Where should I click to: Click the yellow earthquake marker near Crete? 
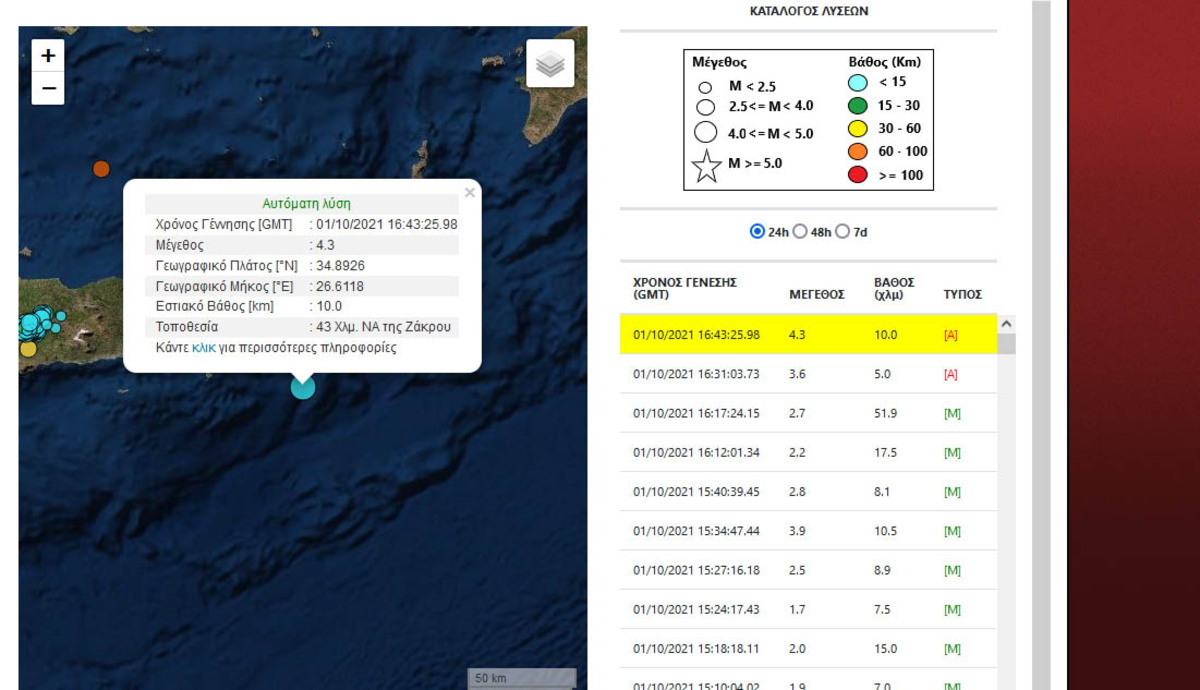(28, 349)
